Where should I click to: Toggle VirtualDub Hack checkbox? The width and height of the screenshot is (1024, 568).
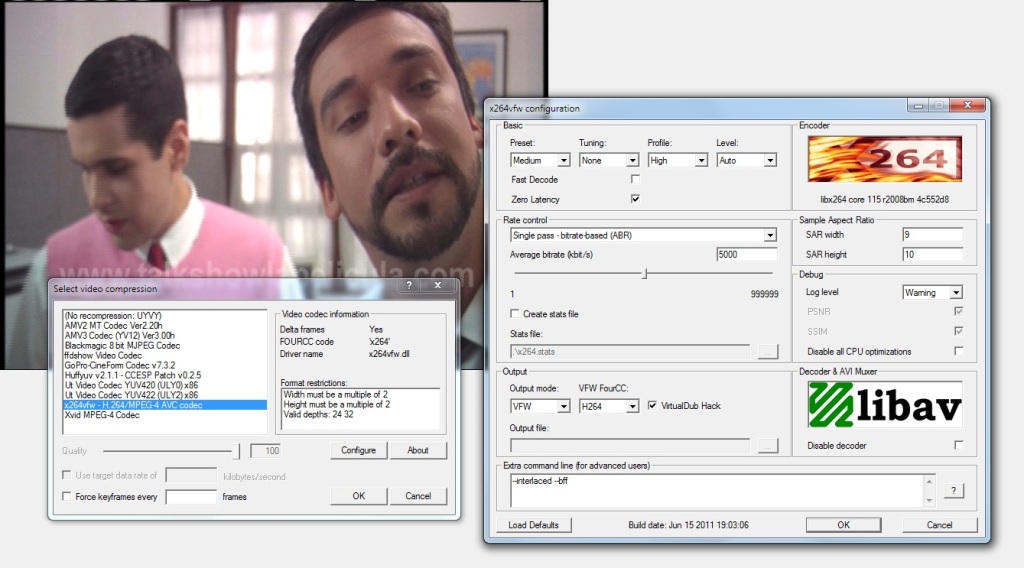(x=652, y=405)
